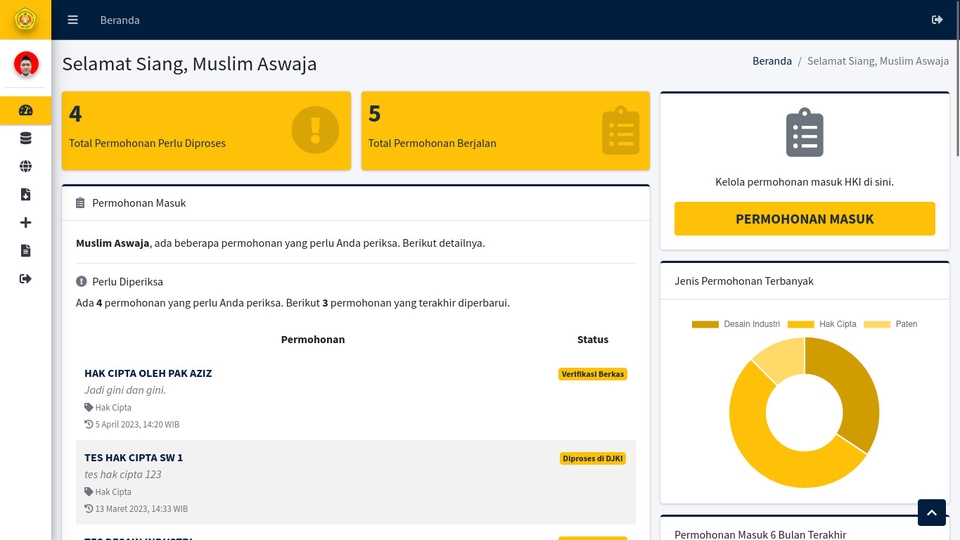960x540 pixels.
Task: Click the Status column header
Action: [593, 339]
